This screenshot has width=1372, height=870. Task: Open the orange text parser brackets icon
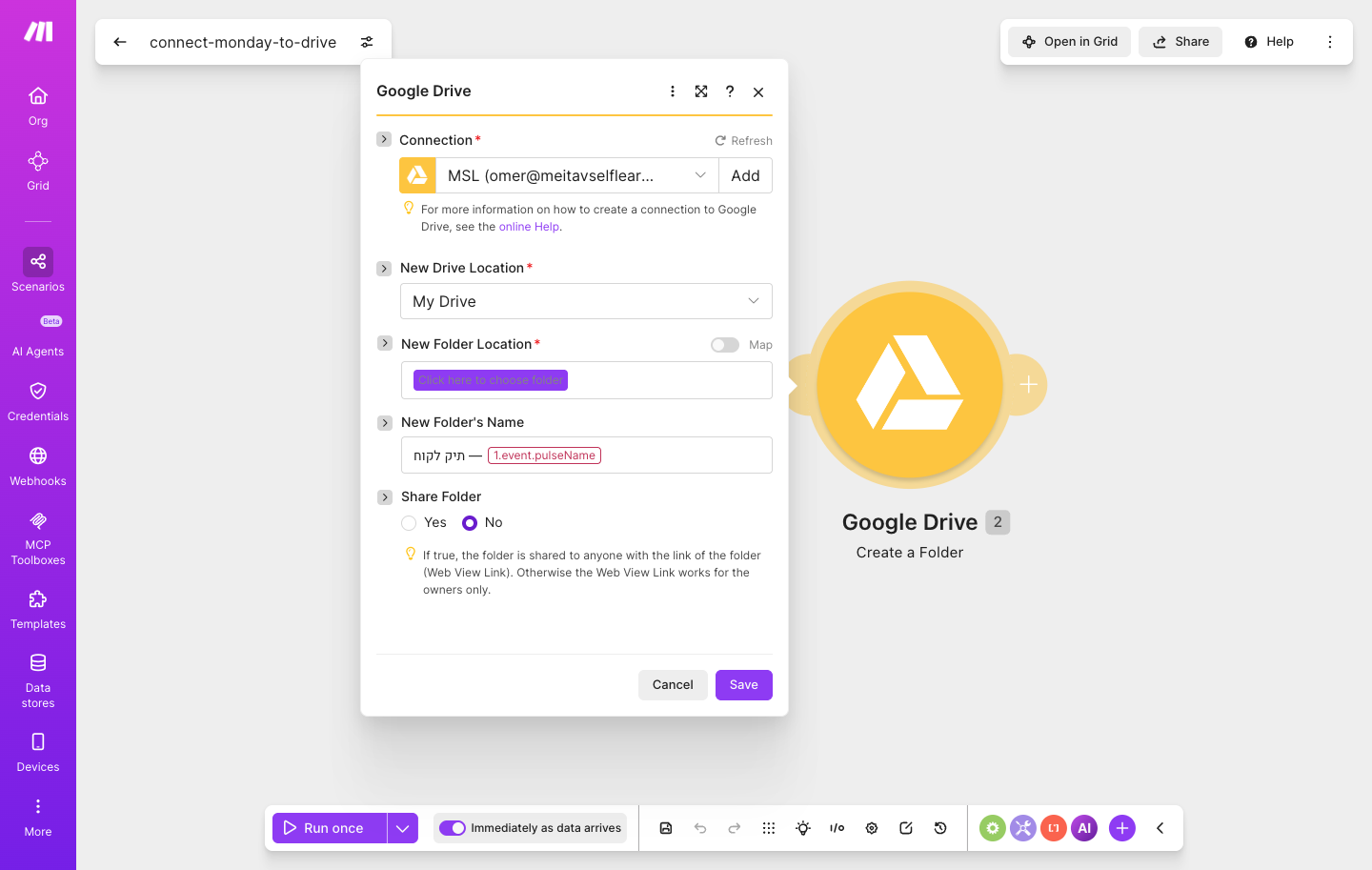click(1054, 828)
